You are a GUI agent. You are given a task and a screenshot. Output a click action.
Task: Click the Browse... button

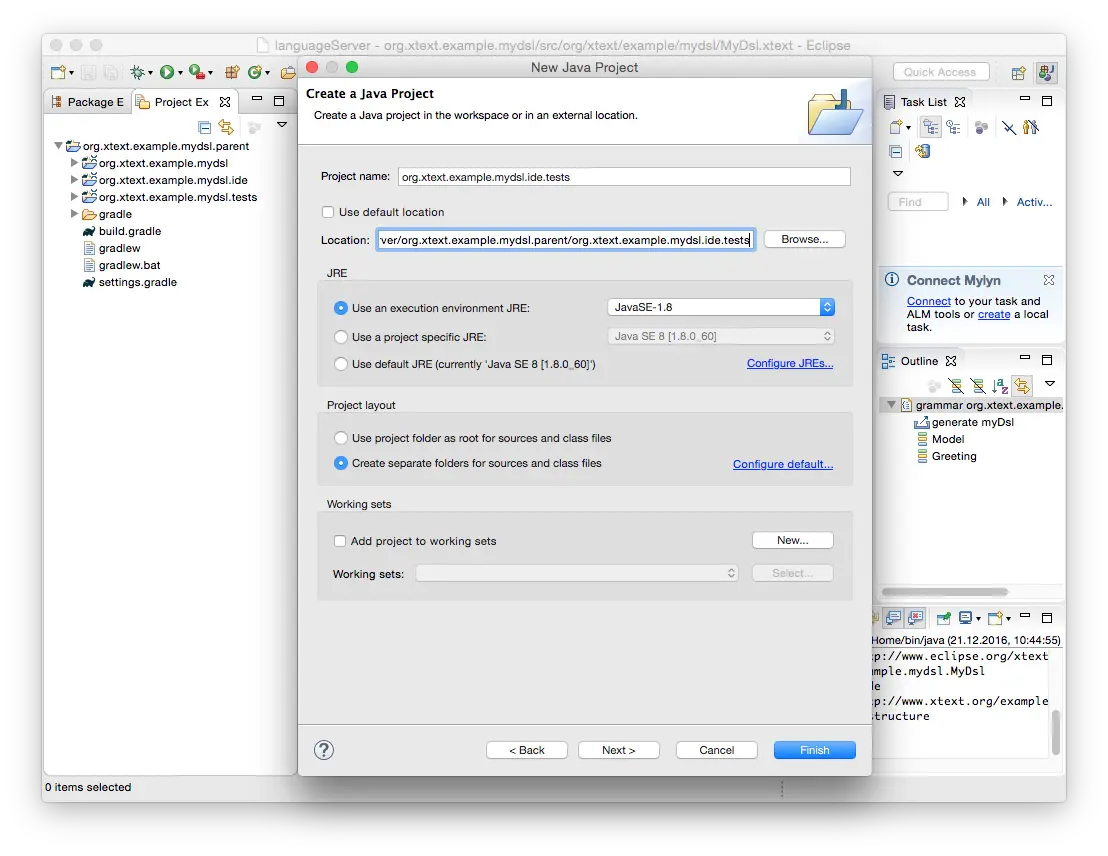click(x=804, y=239)
